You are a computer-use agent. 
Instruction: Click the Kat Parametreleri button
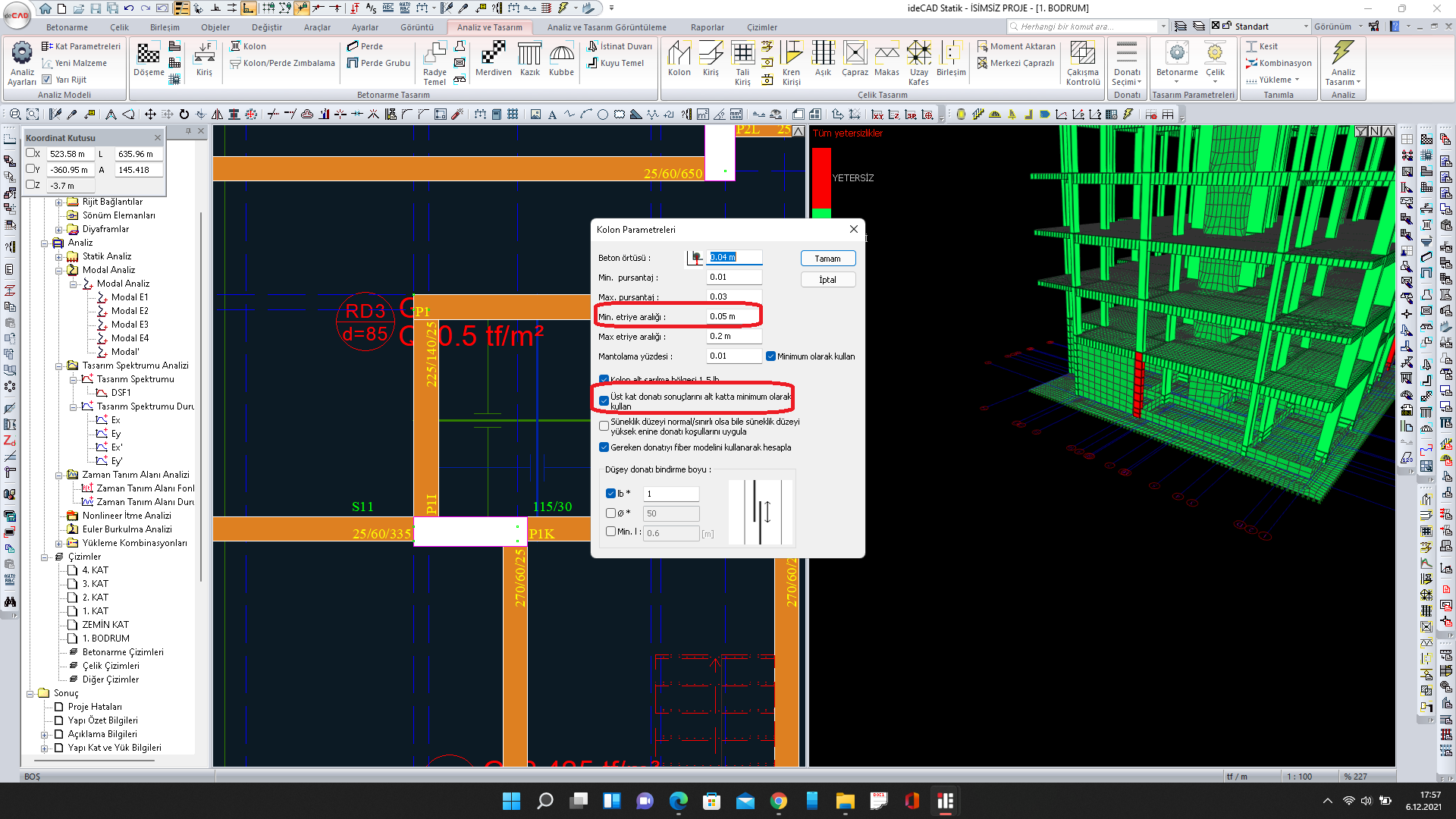(81, 46)
